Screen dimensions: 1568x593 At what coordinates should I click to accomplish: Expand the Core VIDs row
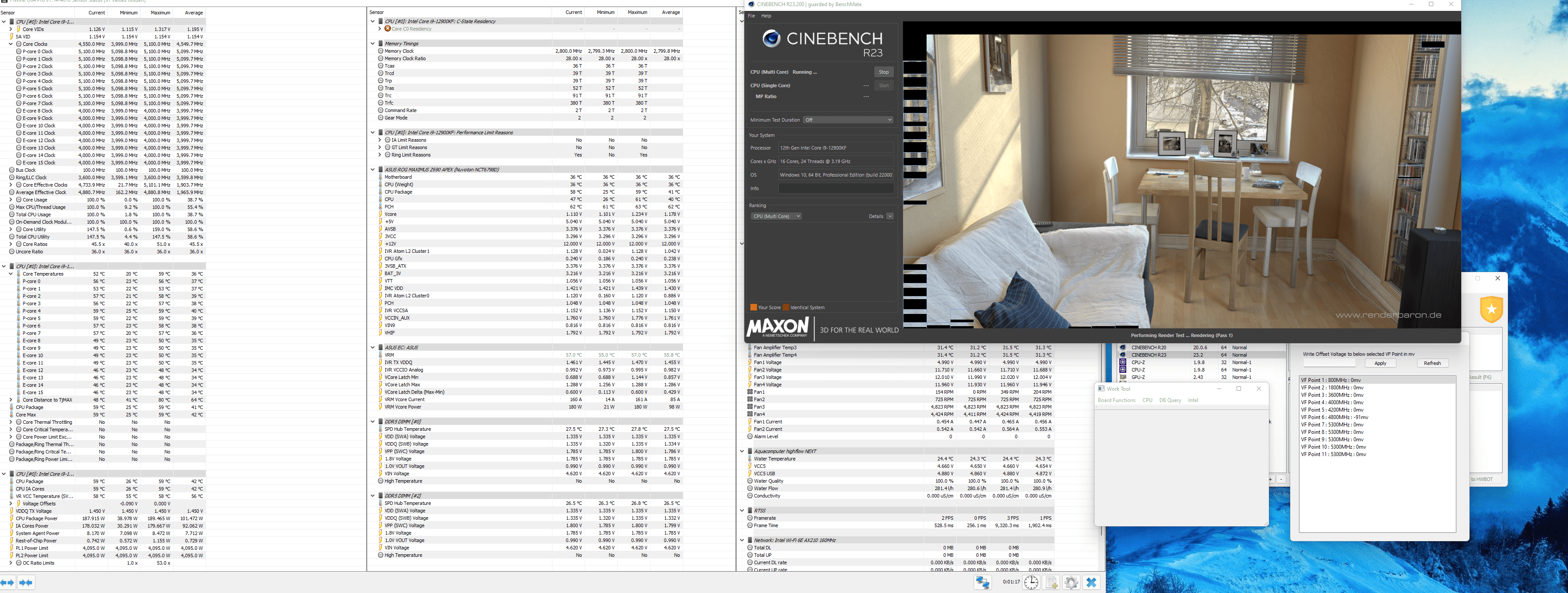tap(11, 29)
